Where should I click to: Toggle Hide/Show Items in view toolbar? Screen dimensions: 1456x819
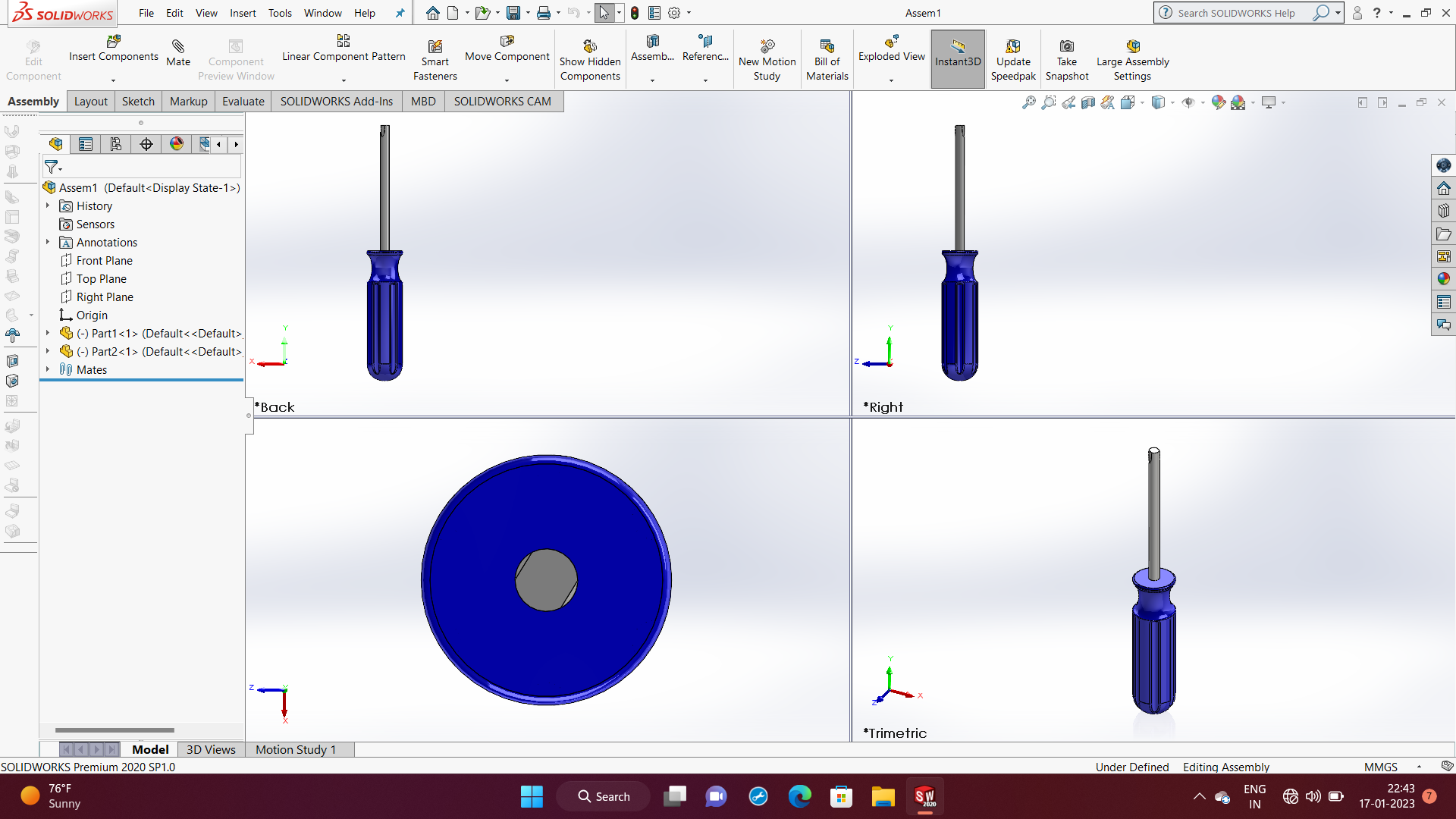(x=1188, y=102)
